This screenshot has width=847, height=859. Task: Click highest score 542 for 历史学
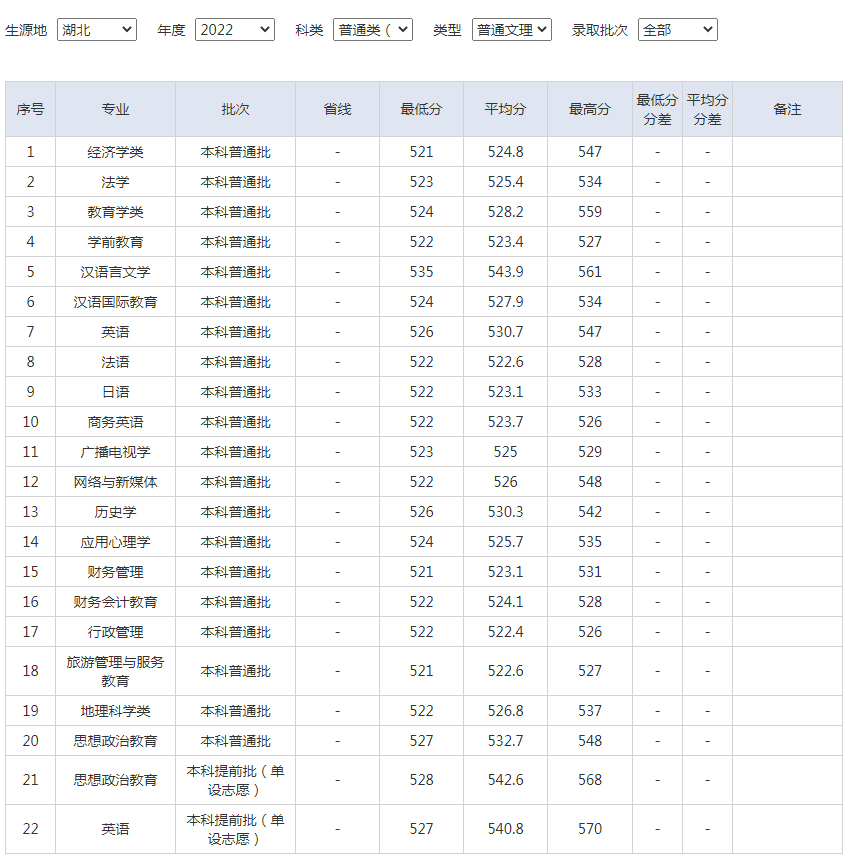coord(590,512)
